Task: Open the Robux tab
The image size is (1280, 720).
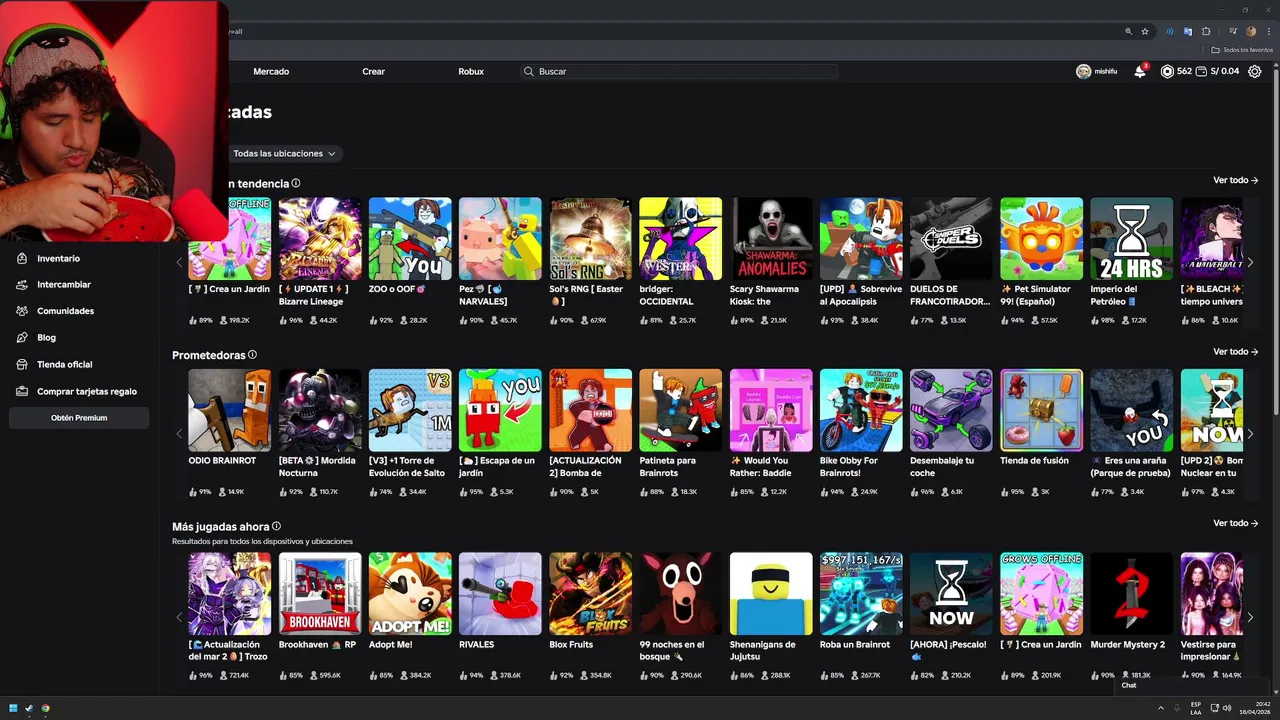Action: [x=471, y=72]
